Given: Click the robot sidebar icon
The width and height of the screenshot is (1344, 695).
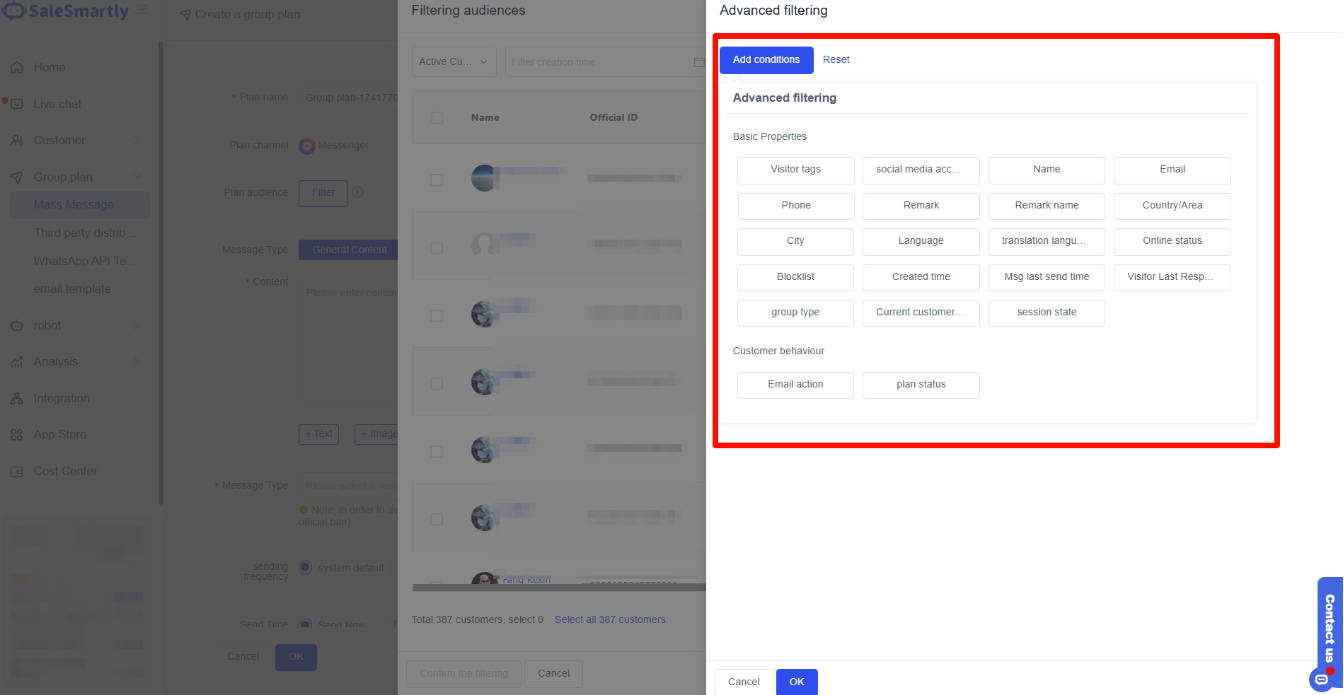Looking at the screenshot, I should 17,326.
